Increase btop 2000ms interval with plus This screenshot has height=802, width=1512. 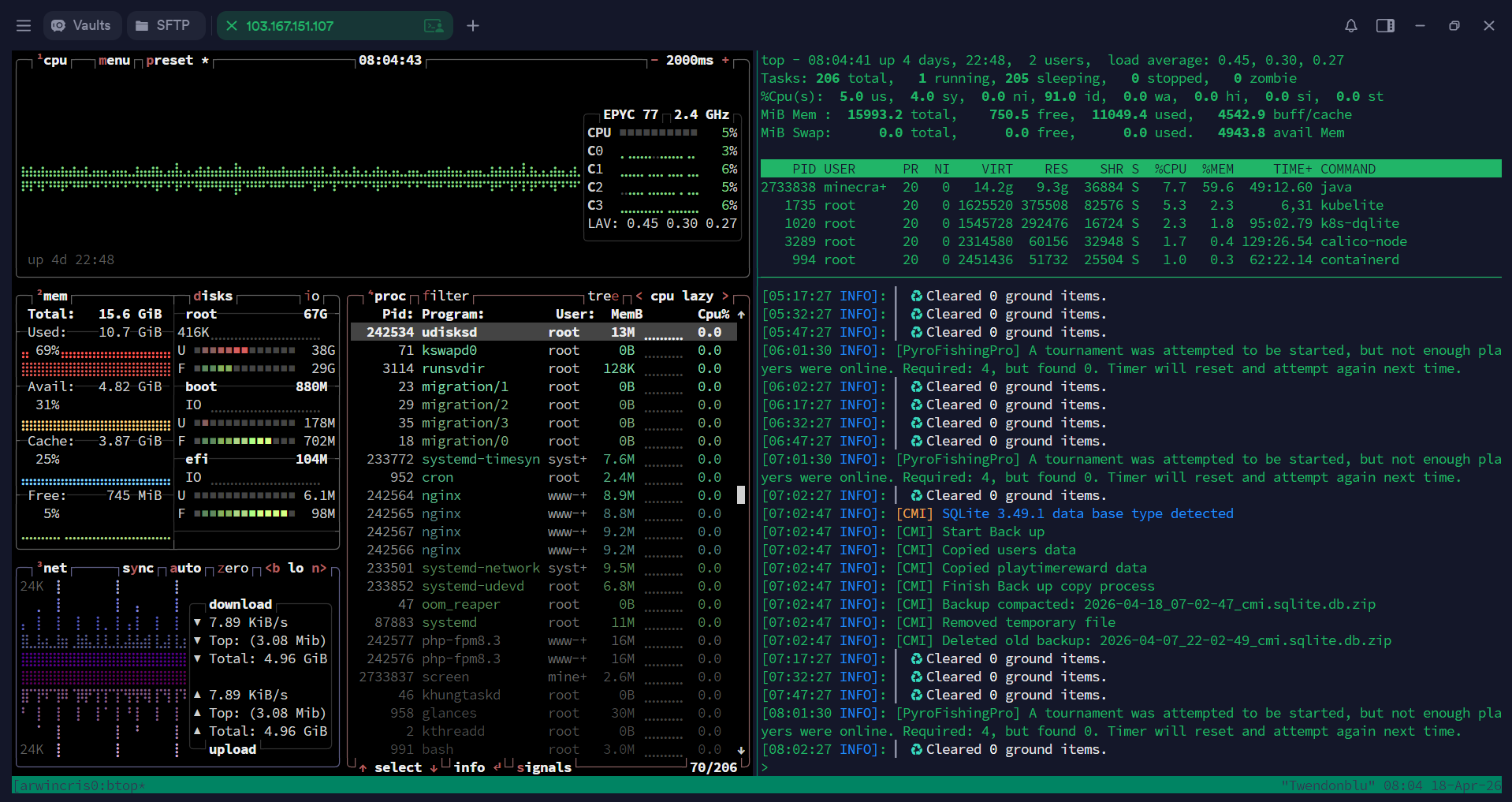click(x=725, y=61)
